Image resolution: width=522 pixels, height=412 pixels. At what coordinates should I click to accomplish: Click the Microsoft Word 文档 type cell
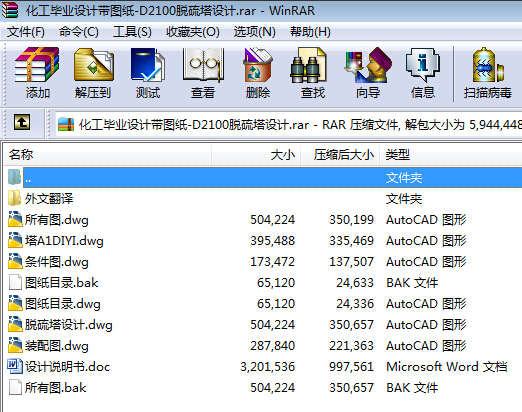point(447,367)
